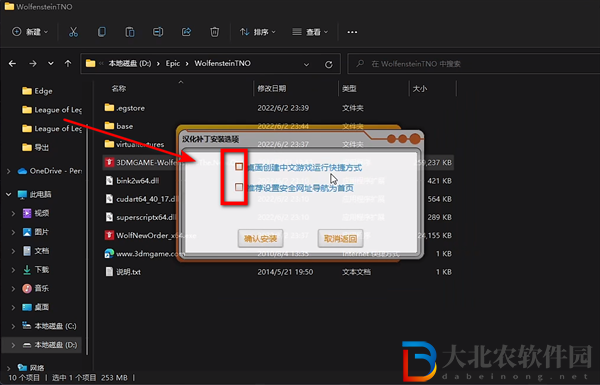600x385 pixels.
Task: Go up one folder level arrow
Action: point(68,64)
